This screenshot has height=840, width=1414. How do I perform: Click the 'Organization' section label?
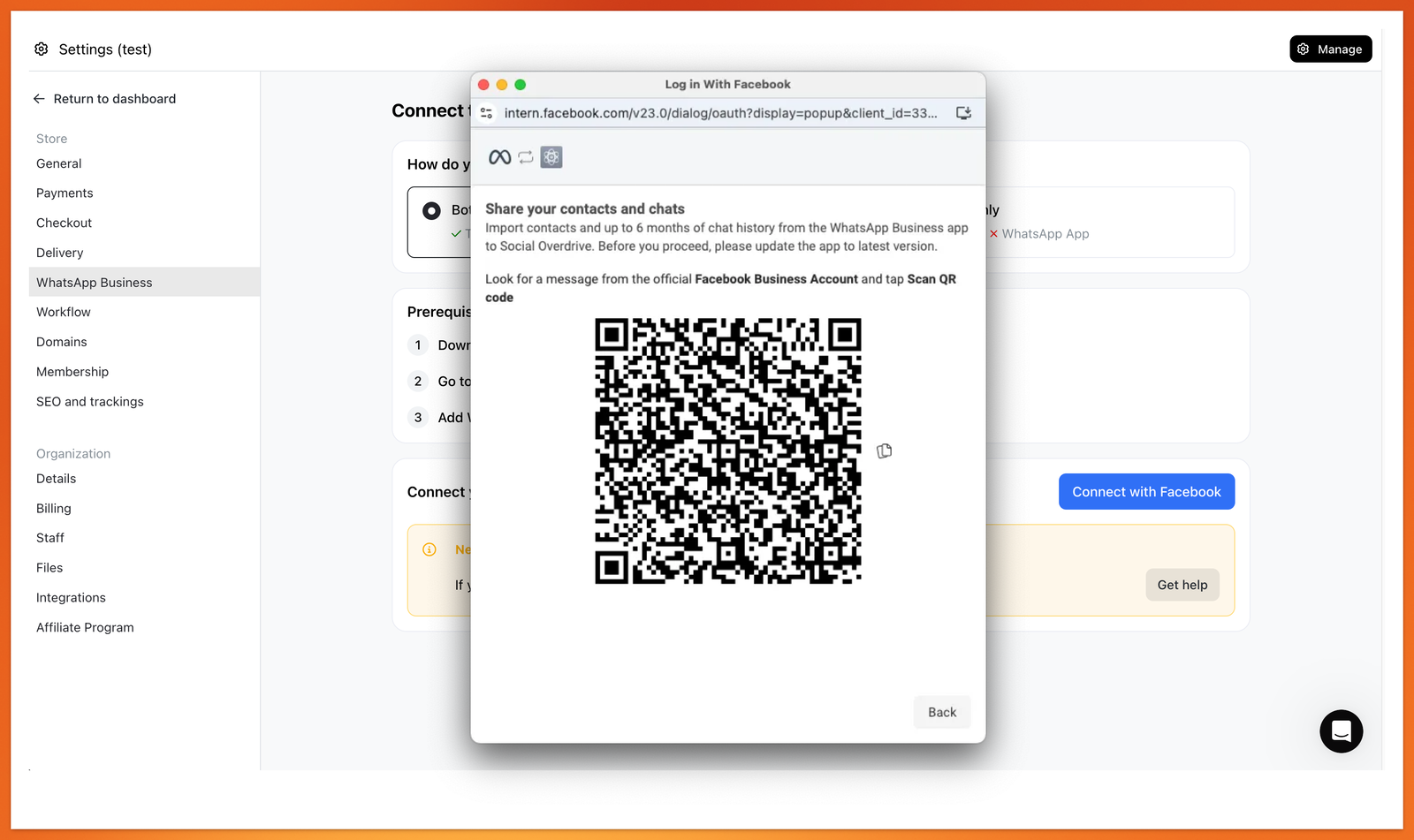coord(73,454)
